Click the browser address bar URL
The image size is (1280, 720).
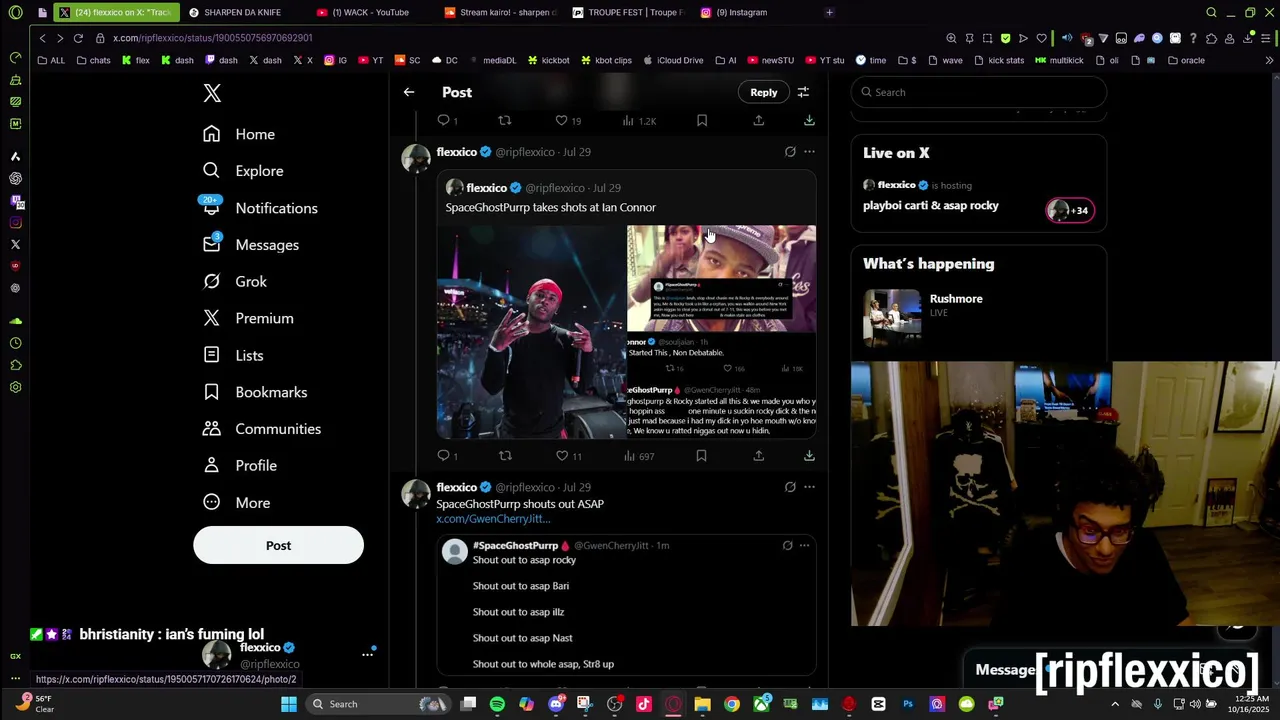click(212, 38)
